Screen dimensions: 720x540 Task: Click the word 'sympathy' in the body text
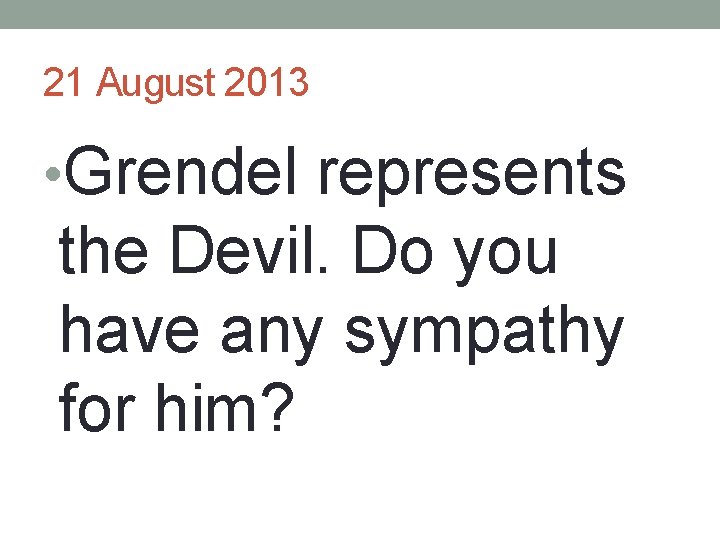[x=484, y=334]
